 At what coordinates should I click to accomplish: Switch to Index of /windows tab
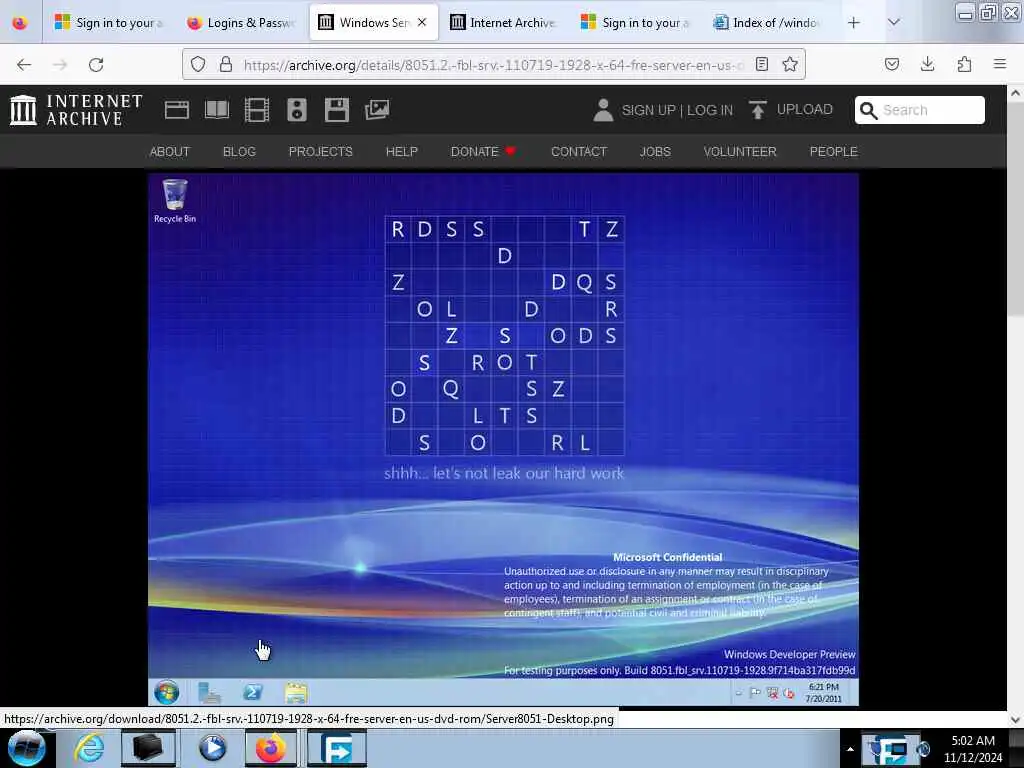pos(766,23)
